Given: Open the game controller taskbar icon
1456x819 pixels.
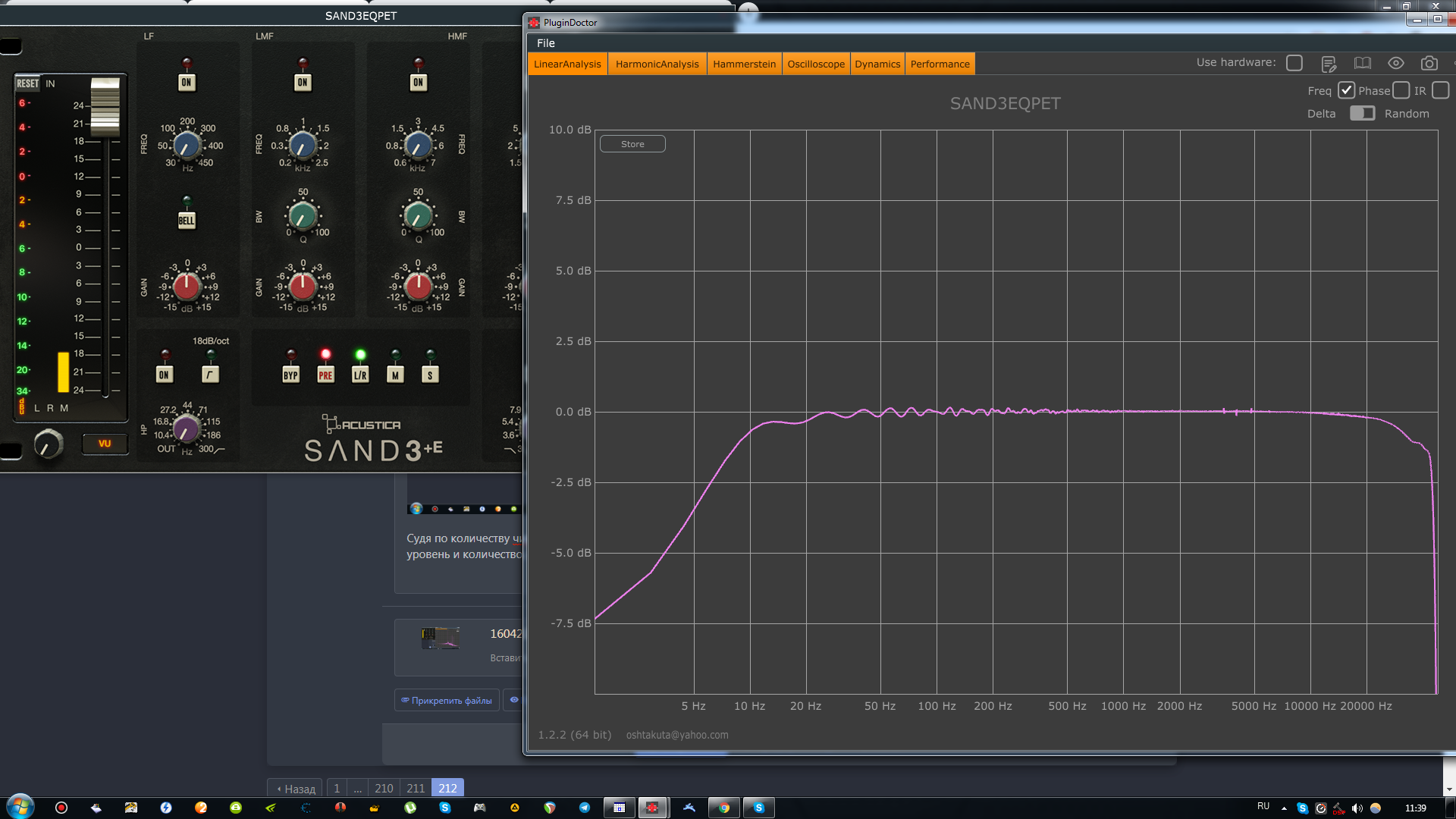Looking at the screenshot, I should [x=480, y=808].
